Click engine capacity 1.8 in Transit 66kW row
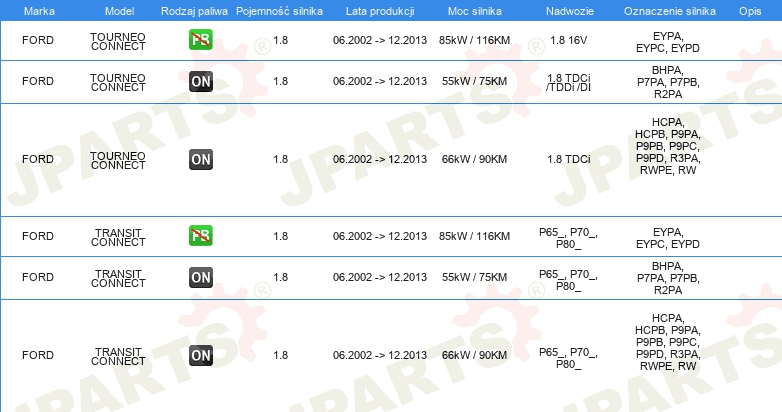This screenshot has width=782, height=412. [281, 356]
